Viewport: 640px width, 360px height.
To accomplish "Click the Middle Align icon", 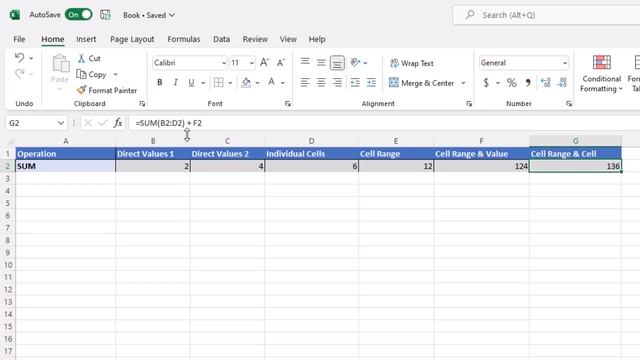I will [x=321, y=62].
